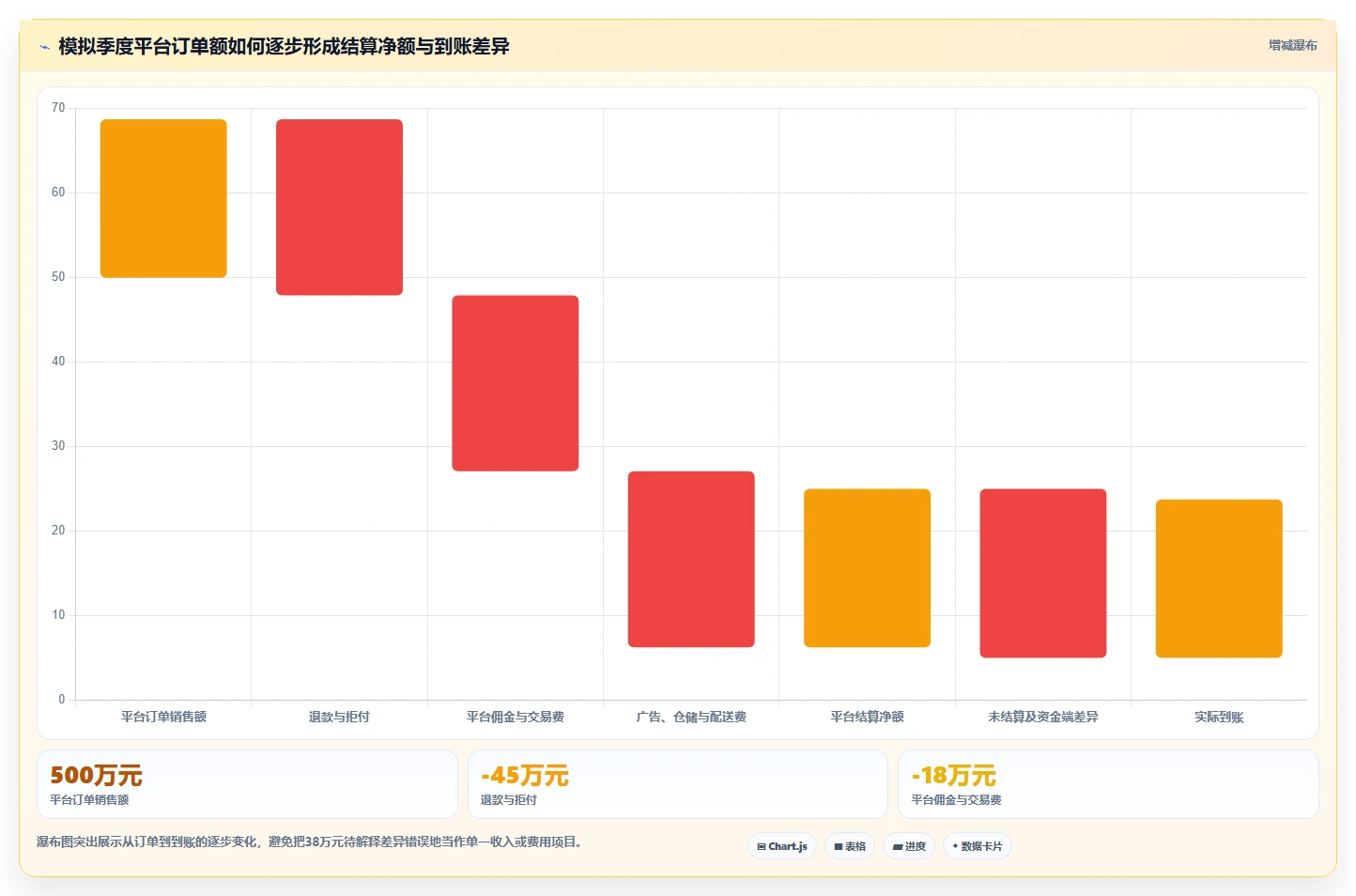Click the x-axis label 平台结算净额
The height and width of the screenshot is (896, 1356).
867,717
